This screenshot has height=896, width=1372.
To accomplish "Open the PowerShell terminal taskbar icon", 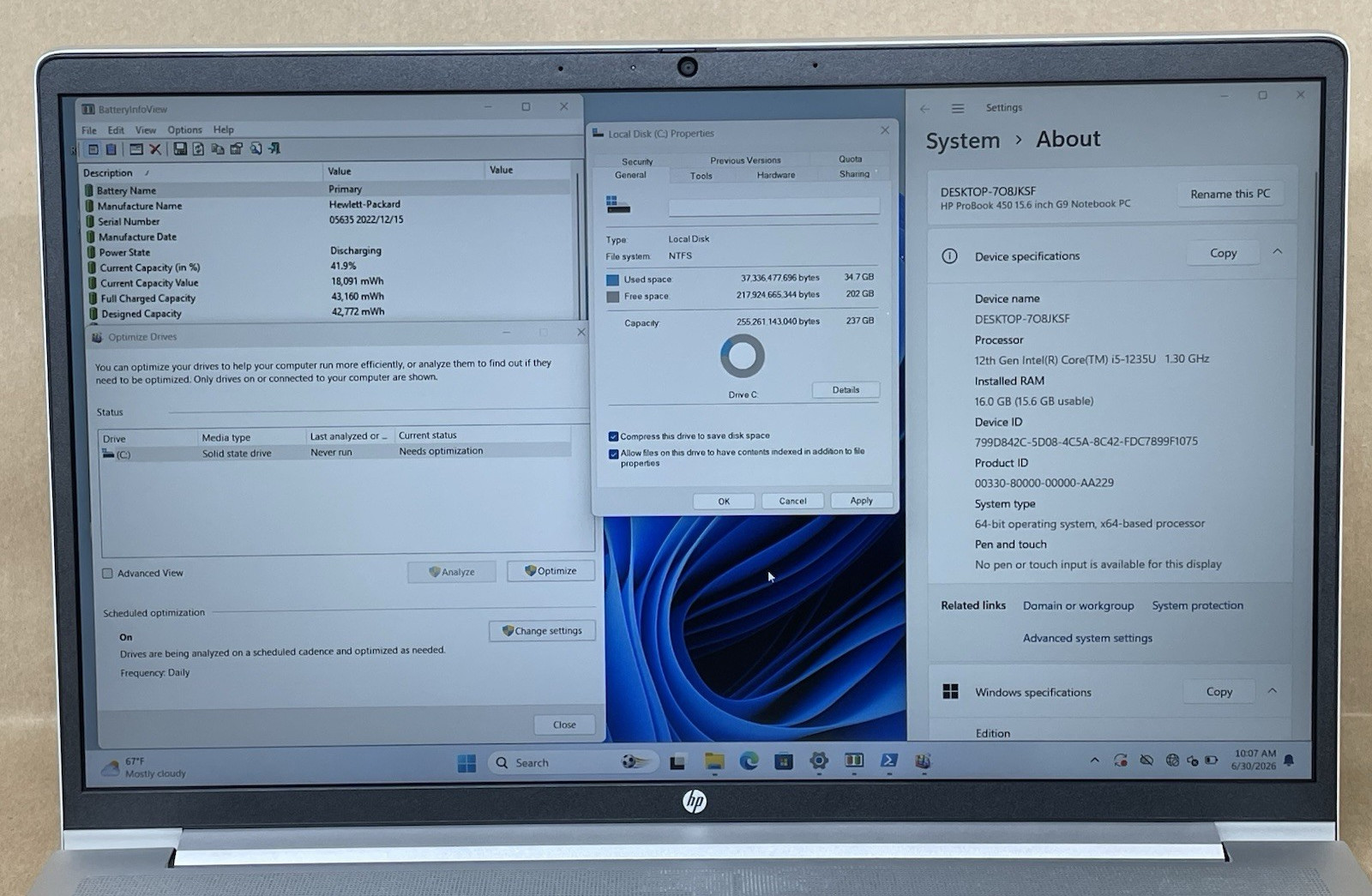I will click(889, 761).
